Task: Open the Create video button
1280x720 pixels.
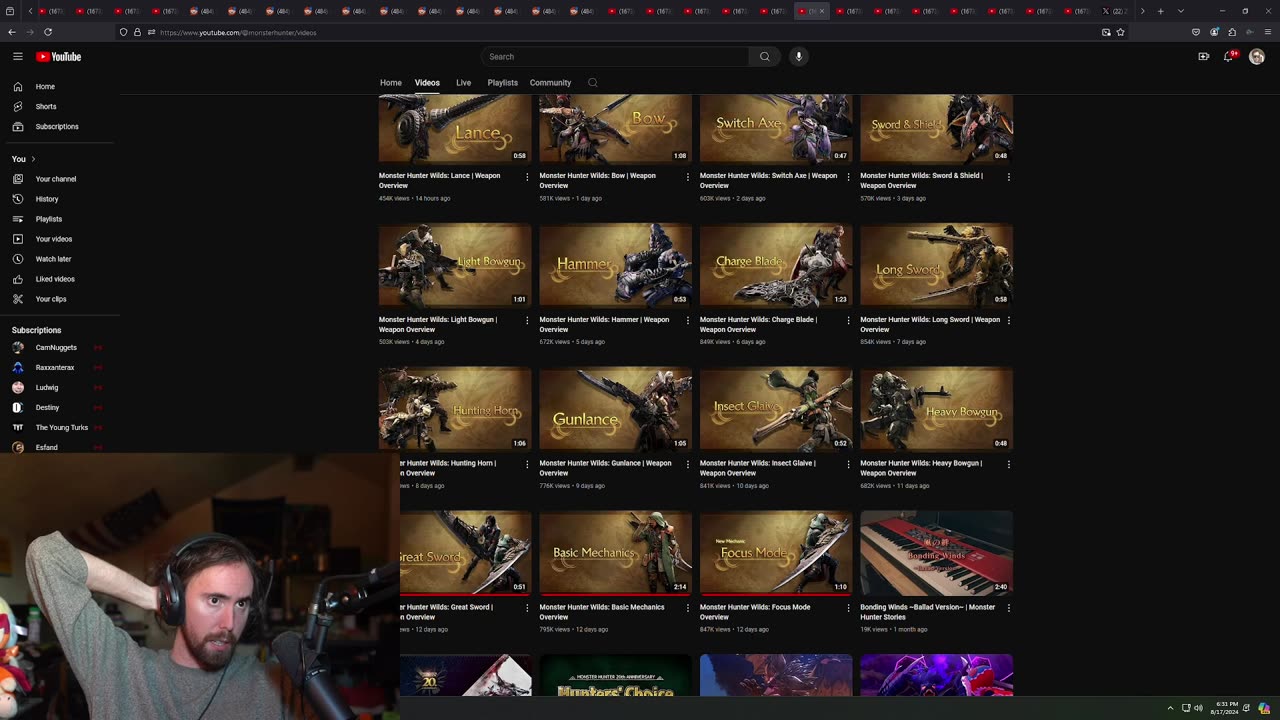Action: click(x=1204, y=57)
